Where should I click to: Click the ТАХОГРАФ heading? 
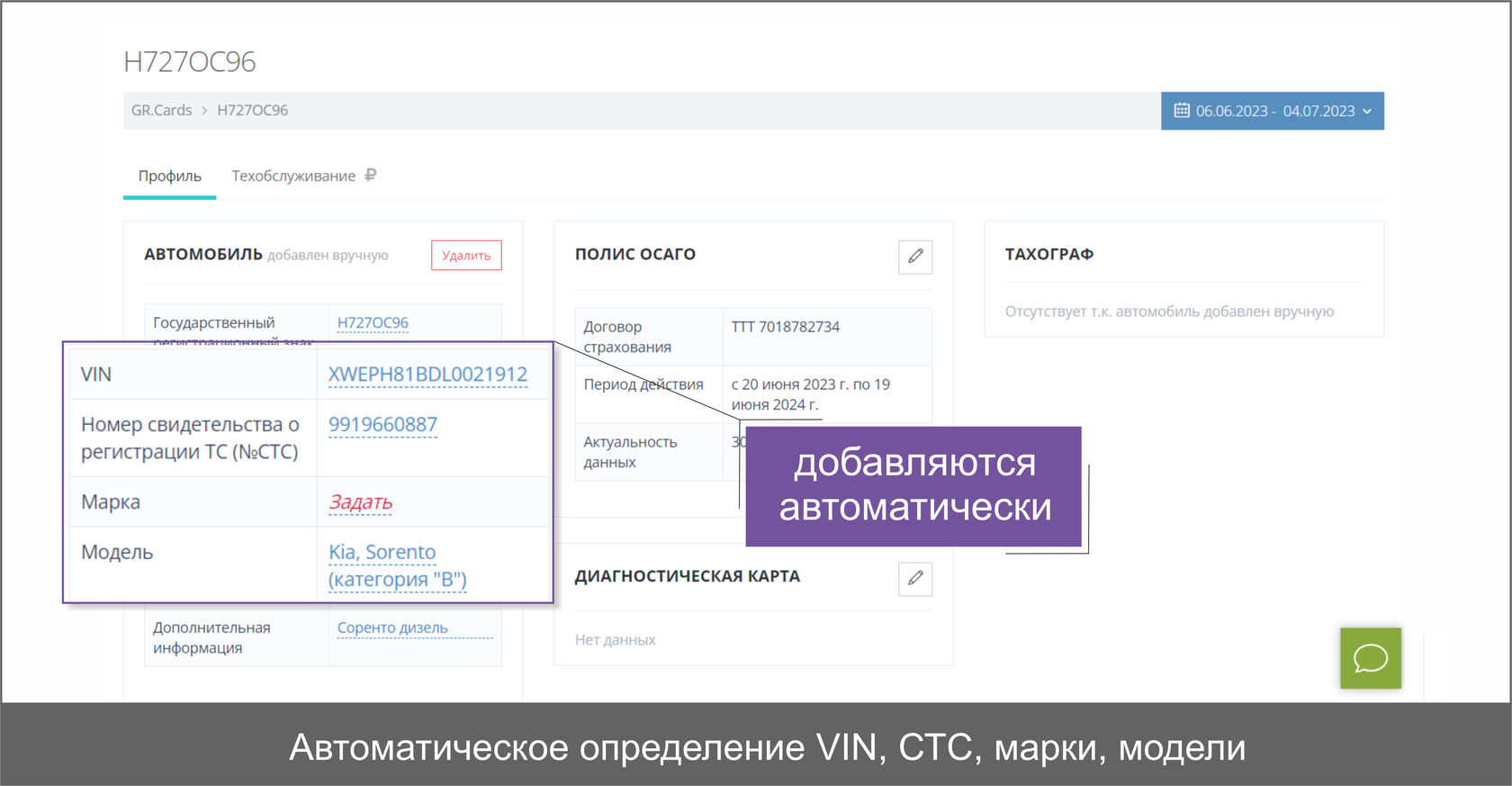pos(1049,255)
